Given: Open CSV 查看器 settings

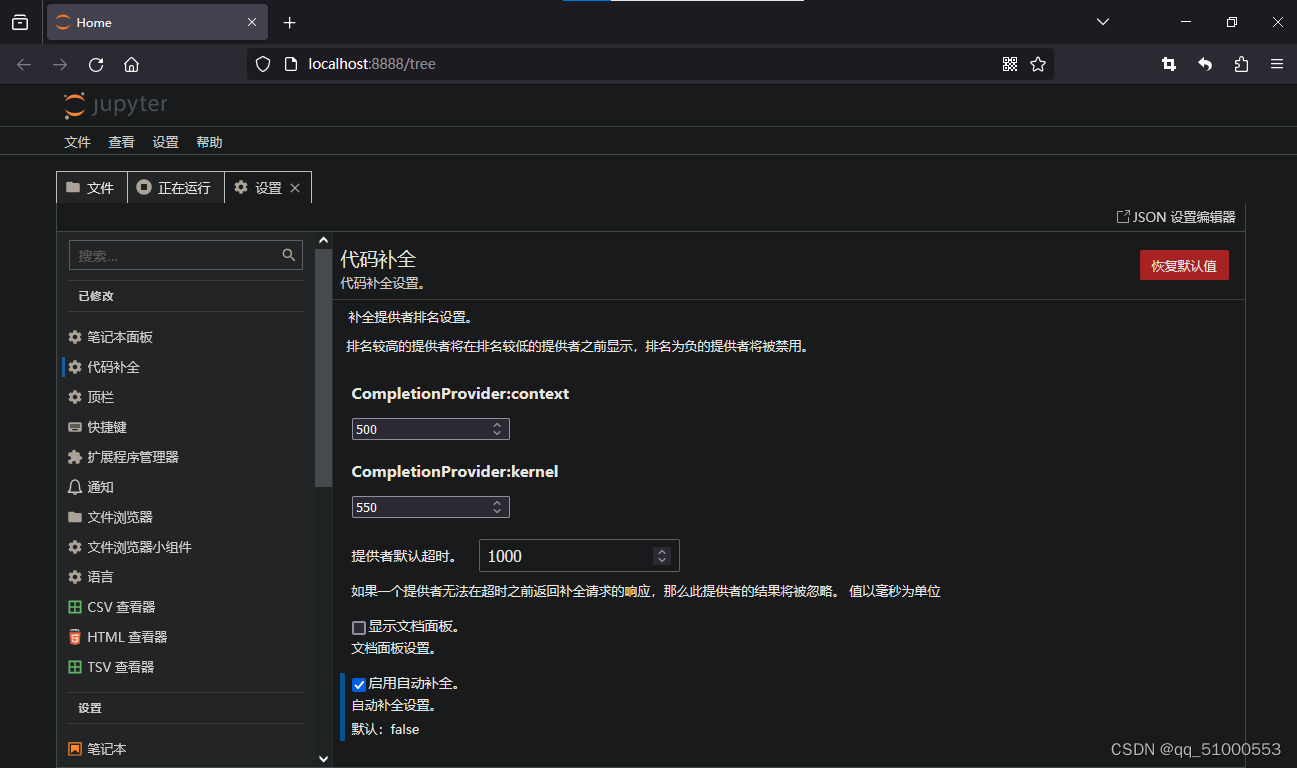Looking at the screenshot, I should 186,607.
